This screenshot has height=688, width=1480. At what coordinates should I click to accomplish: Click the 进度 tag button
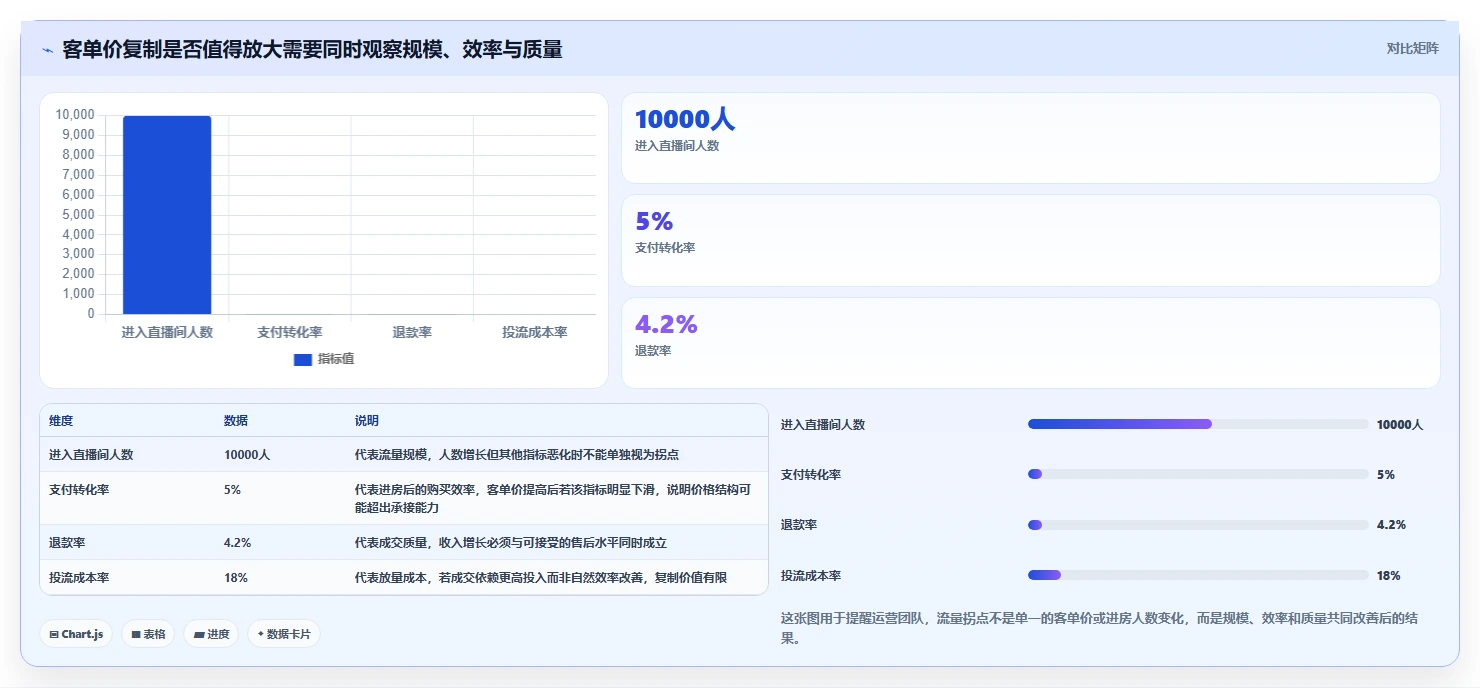click(x=211, y=634)
